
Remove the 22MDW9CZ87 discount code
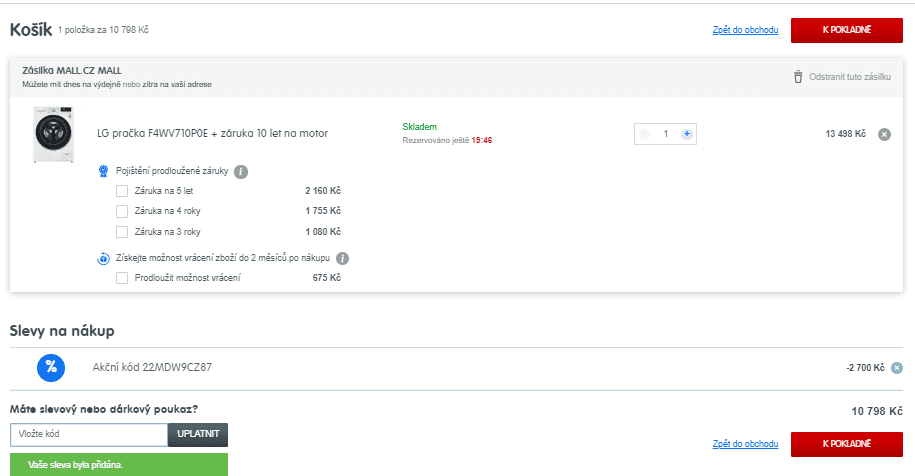pos(897,368)
